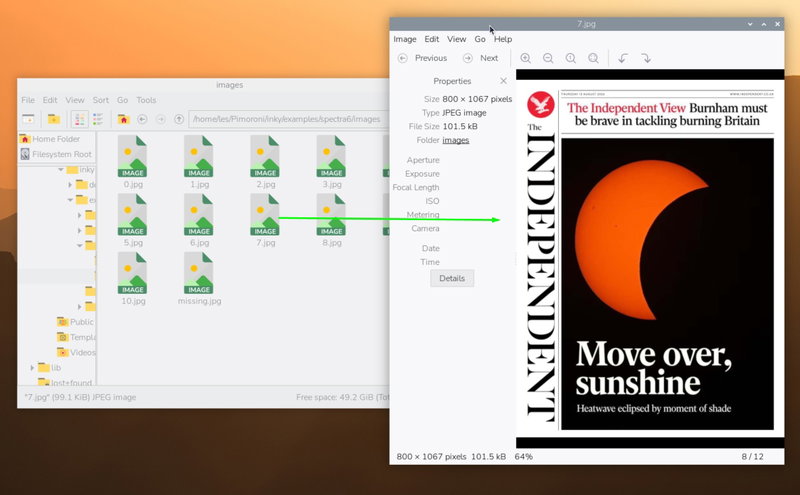Open Edit menu in file manager window
The width and height of the screenshot is (800, 495).
[x=50, y=100]
